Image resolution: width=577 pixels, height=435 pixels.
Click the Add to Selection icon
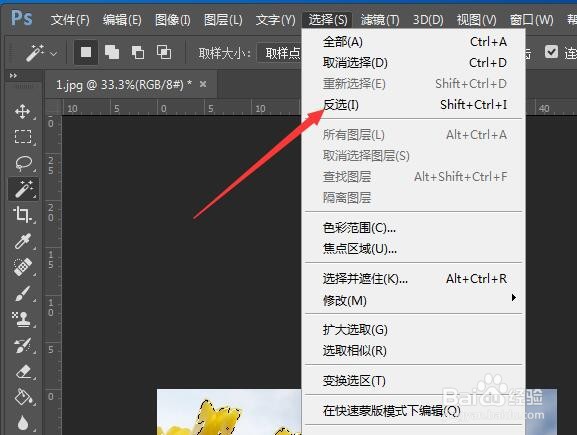click(112, 53)
